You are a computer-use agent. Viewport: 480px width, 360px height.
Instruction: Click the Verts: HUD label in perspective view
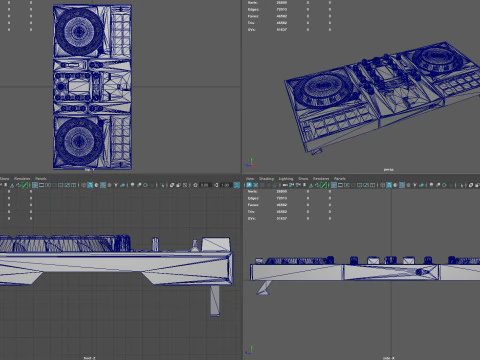[252, 3]
